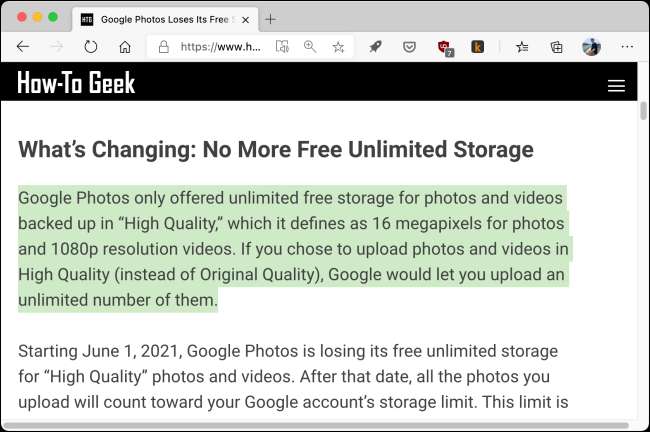The image size is (650, 432).
Task: Open the red ad blocker extension
Action: [444, 47]
